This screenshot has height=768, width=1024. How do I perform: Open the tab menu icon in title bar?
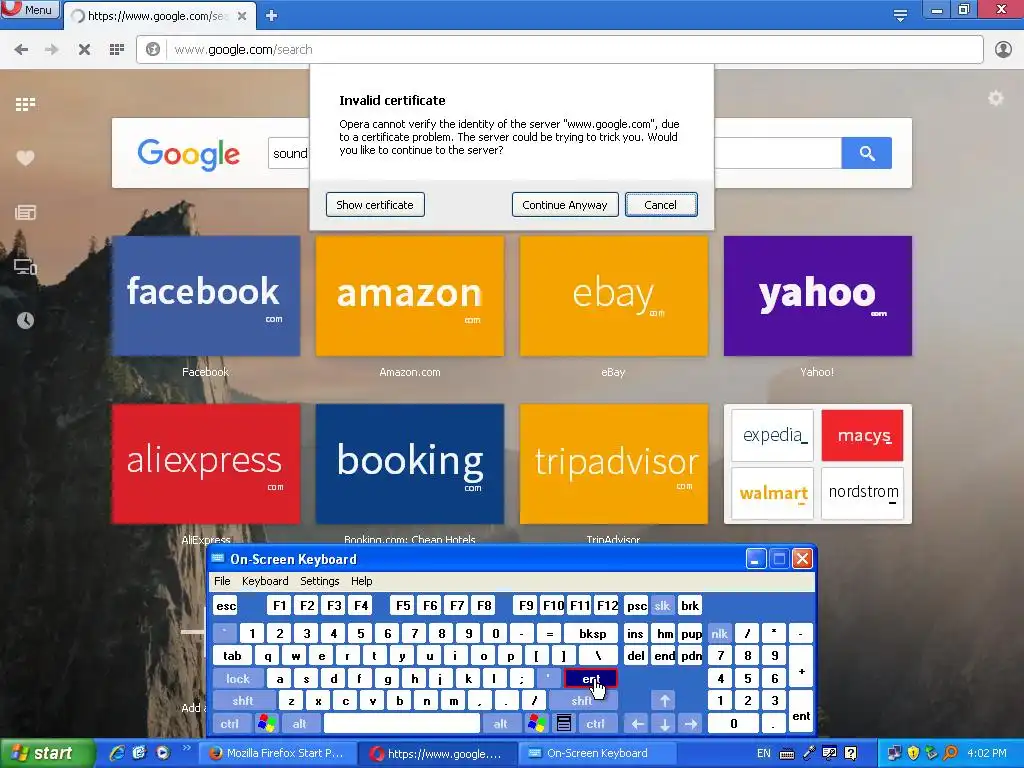pos(900,15)
